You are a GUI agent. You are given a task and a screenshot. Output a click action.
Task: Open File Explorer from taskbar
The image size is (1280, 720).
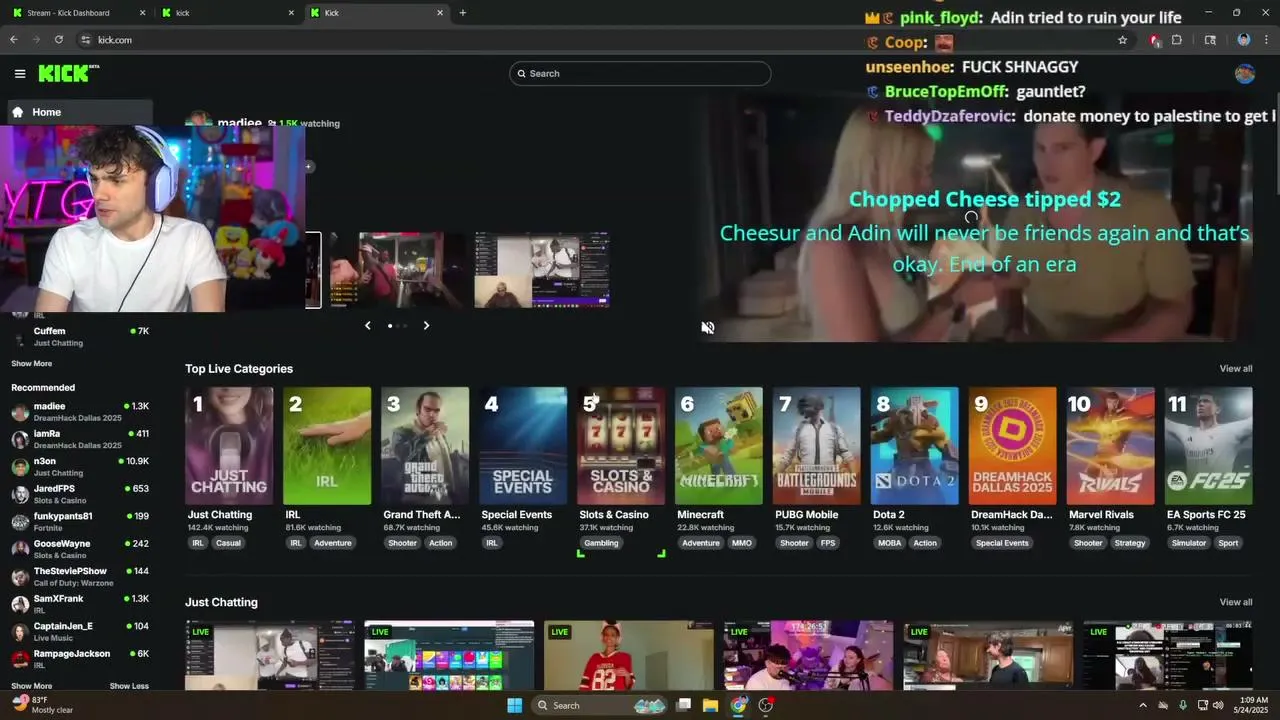click(x=710, y=705)
